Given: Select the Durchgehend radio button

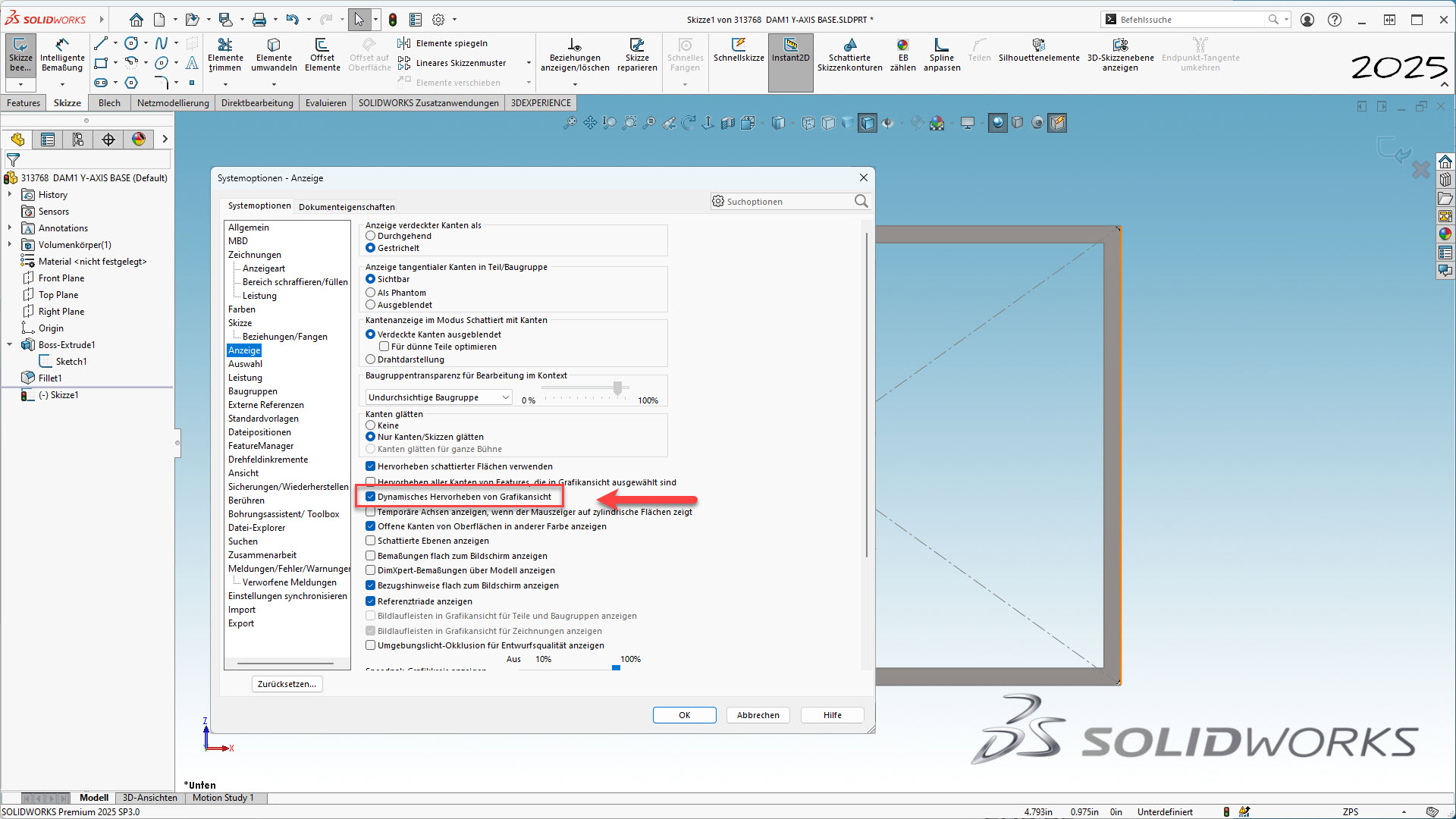Looking at the screenshot, I should coord(371,236).
